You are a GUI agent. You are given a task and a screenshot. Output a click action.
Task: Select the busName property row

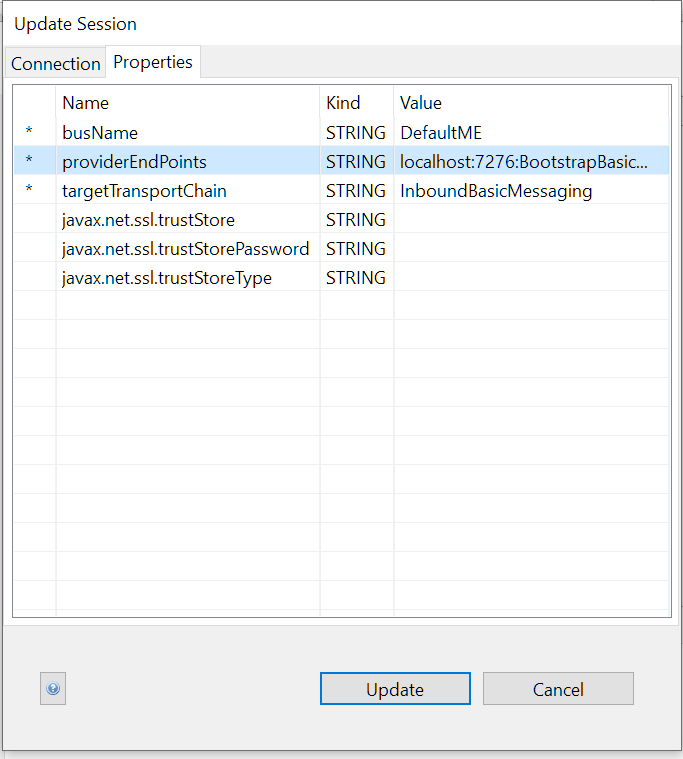point(100,133)
